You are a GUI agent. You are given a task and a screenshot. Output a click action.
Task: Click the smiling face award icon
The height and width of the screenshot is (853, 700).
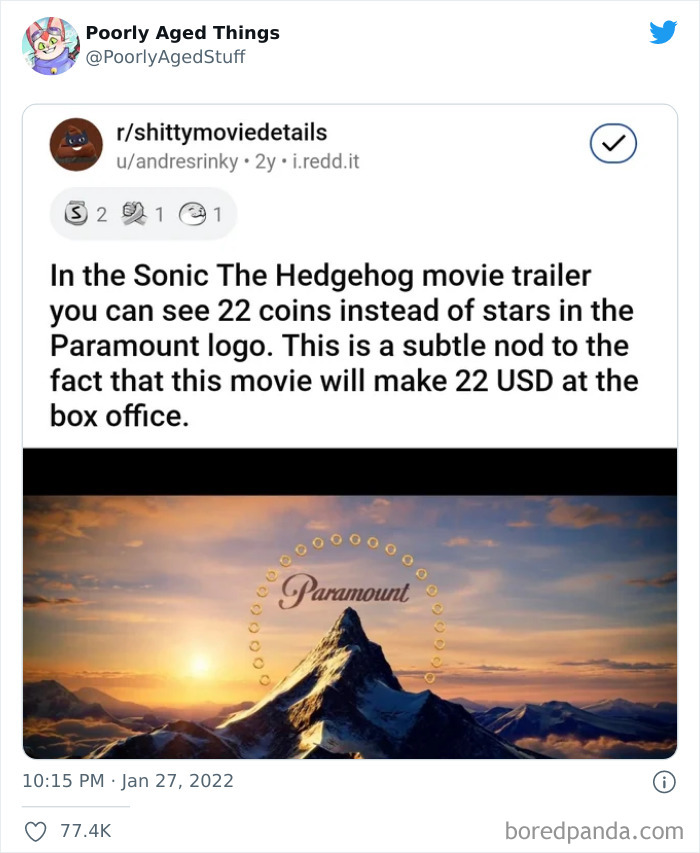coord(193,214)
